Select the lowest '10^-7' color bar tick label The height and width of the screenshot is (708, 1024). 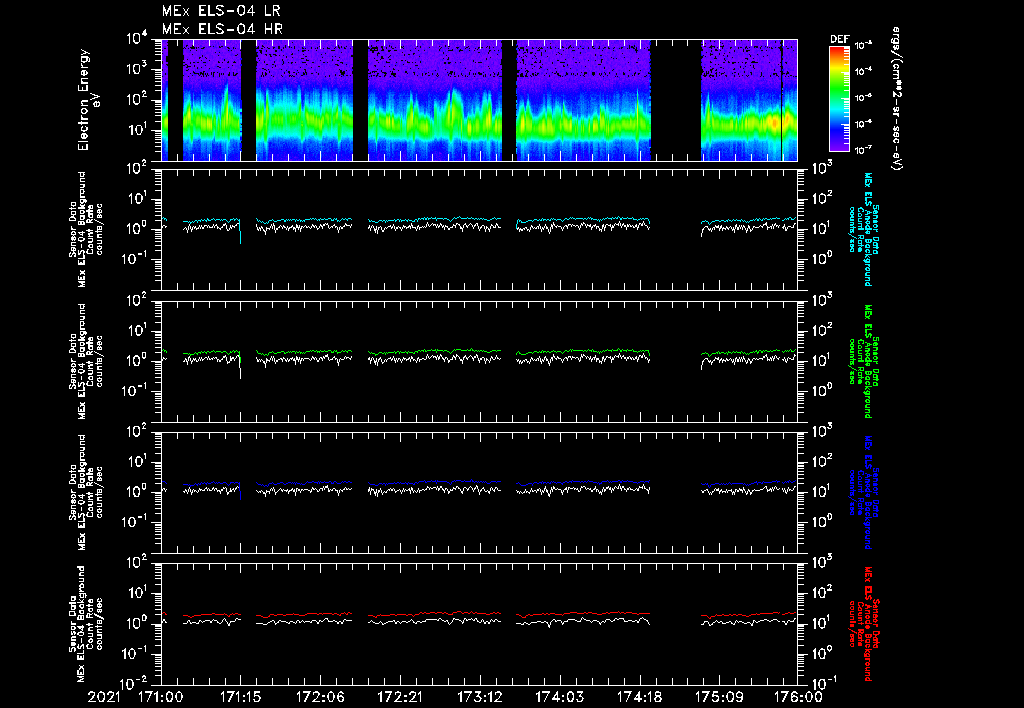863,150
